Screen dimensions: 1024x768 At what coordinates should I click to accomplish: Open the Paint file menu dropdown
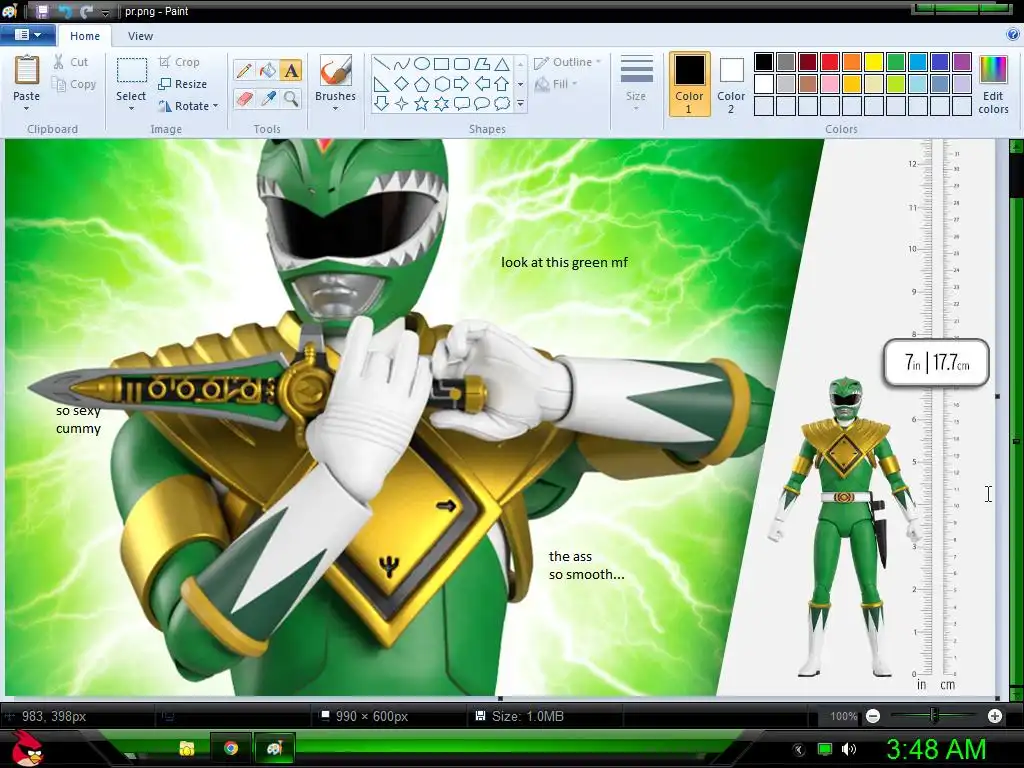(27, 35)
